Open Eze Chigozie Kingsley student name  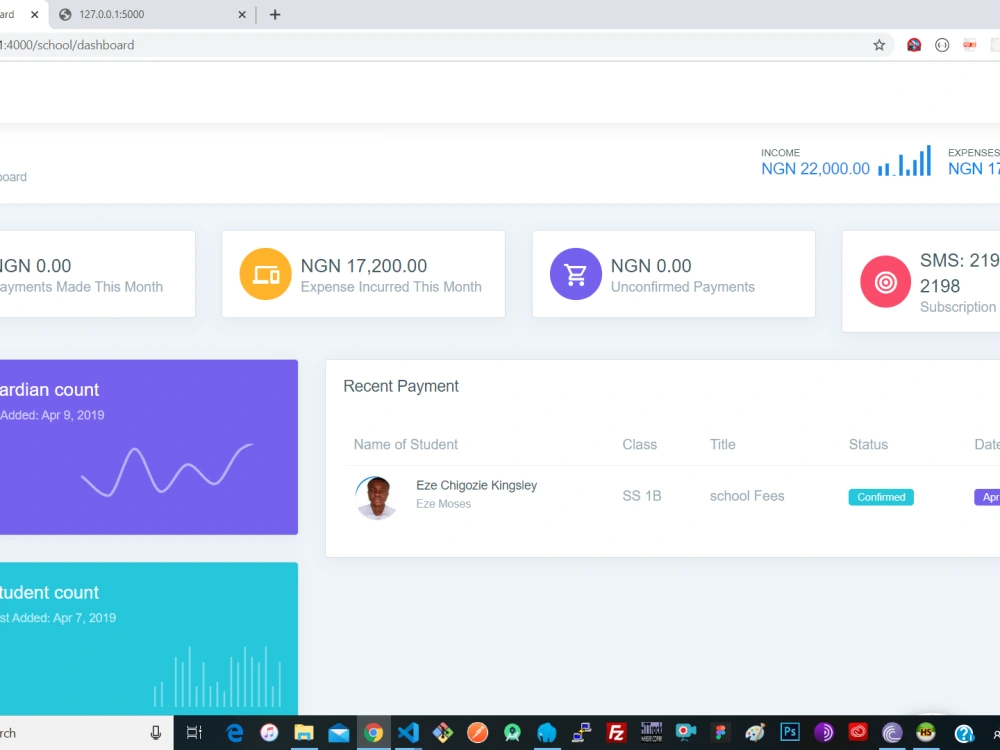coord(476,485)
